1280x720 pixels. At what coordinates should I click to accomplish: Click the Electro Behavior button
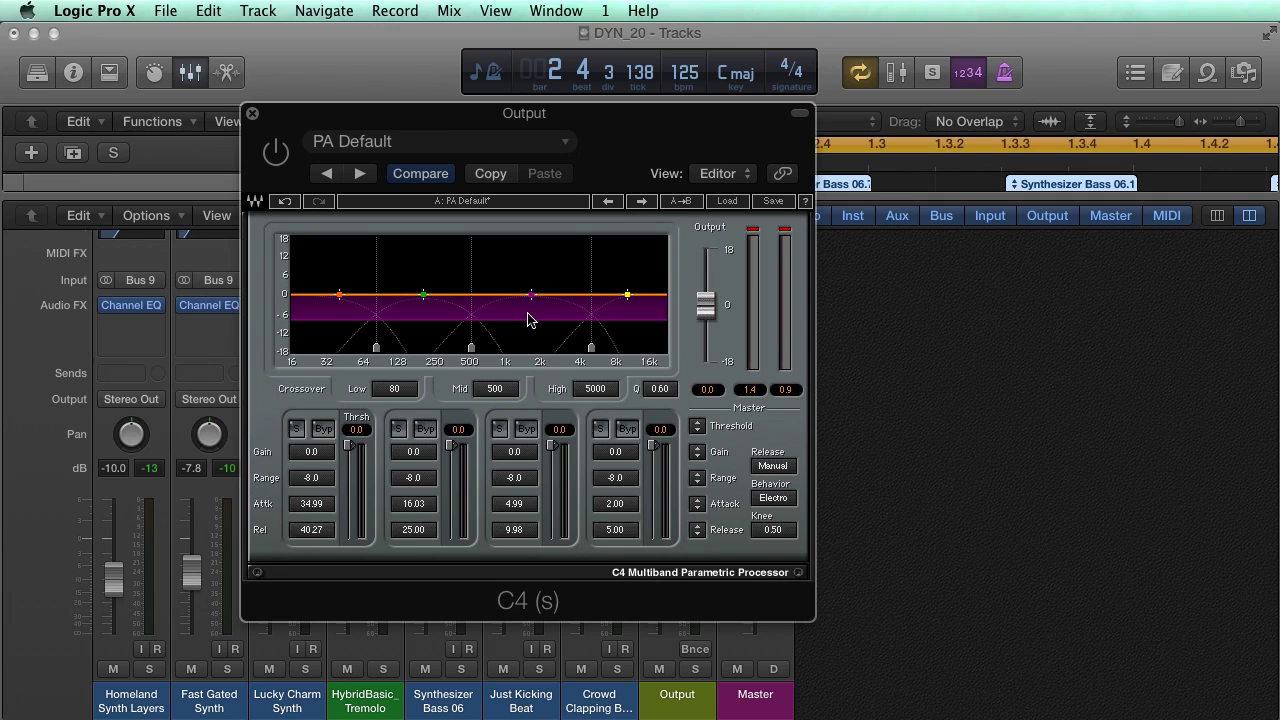tap(773, 498)
